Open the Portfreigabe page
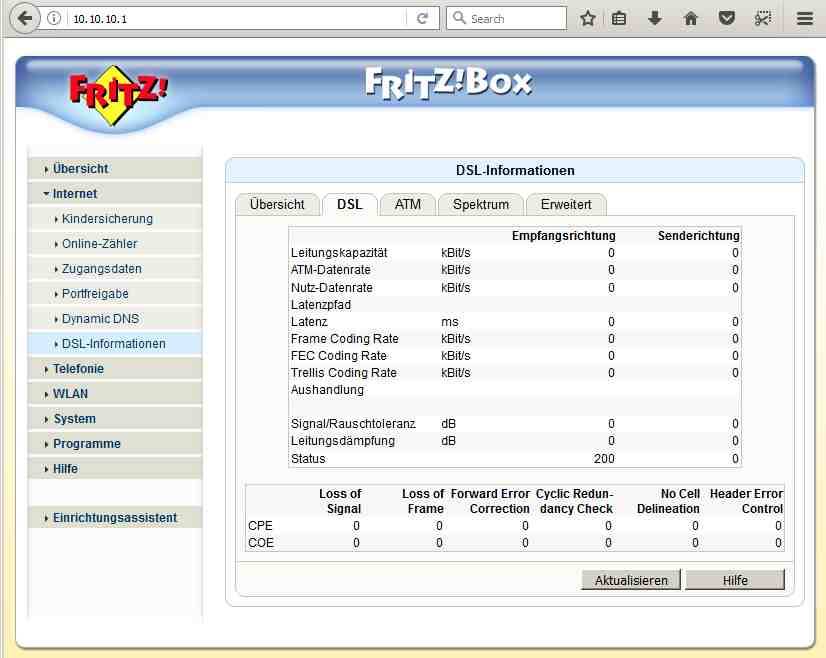This screenshot has width=826, height=658. pos(115,293)
